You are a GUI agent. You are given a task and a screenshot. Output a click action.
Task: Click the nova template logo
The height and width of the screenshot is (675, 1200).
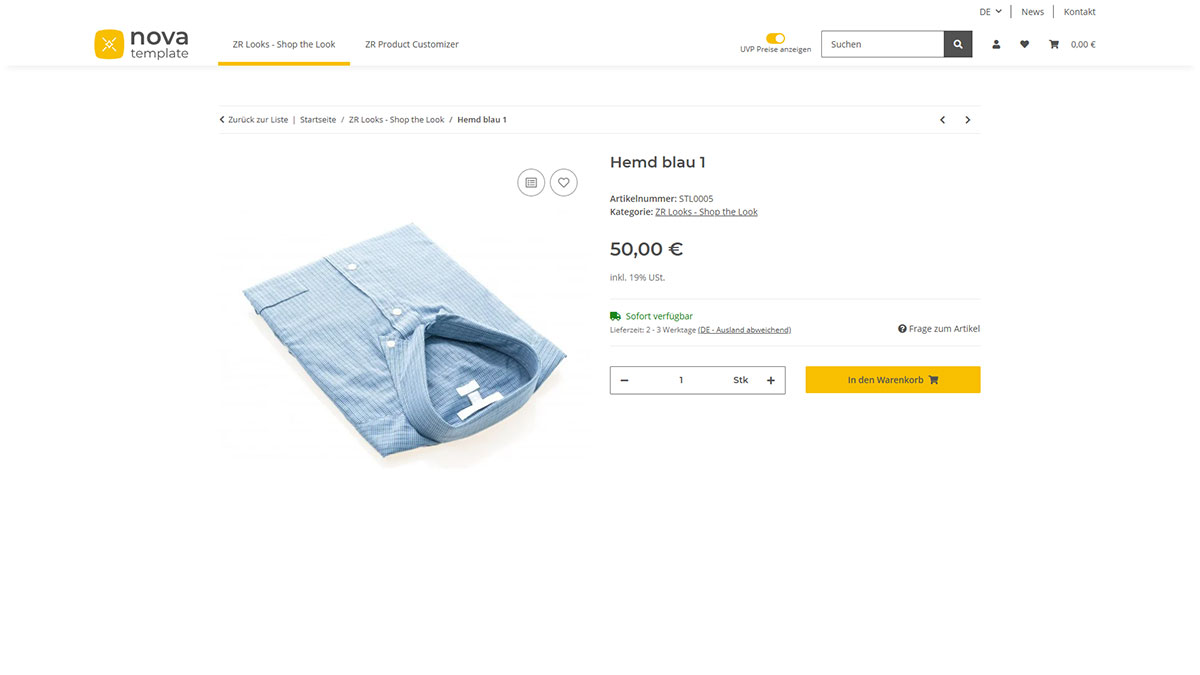[141, 44]
